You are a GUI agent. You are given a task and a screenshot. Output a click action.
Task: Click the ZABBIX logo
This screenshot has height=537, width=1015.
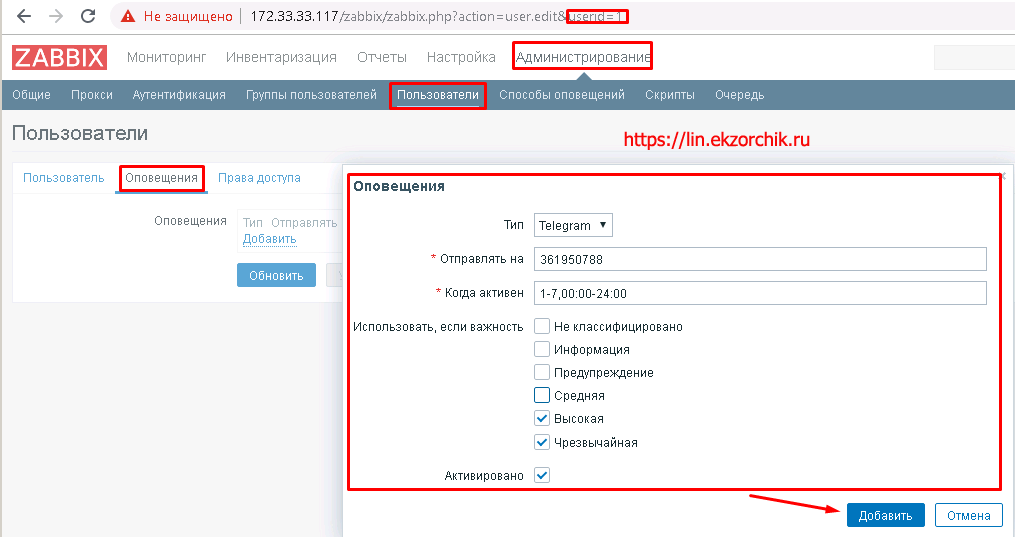click(59, 57)
